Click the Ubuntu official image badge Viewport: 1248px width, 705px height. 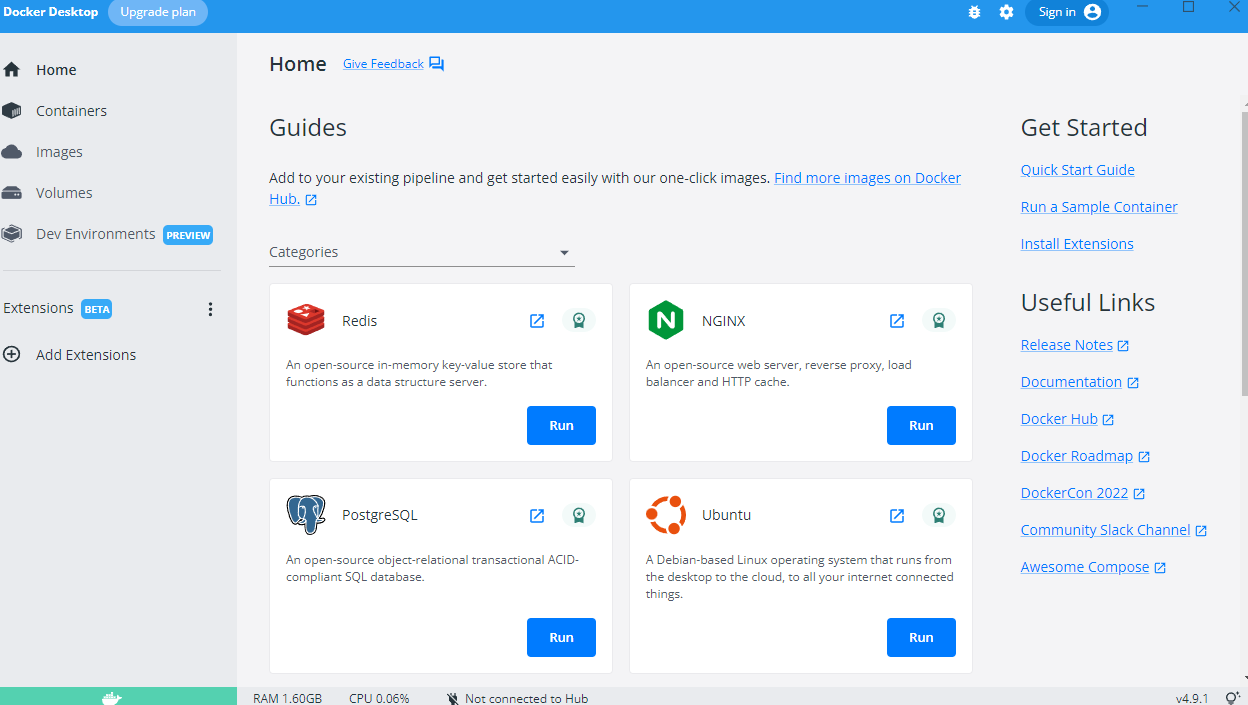(938, 516)
